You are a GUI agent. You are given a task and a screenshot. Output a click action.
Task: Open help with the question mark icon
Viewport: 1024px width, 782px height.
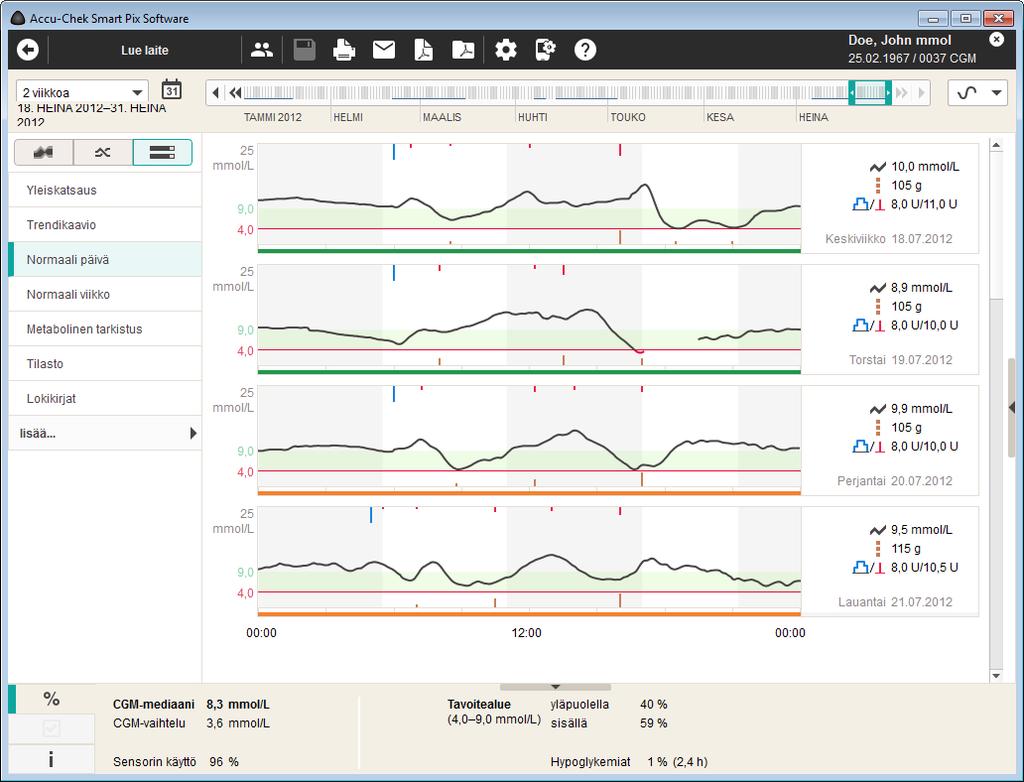point(585,50)
